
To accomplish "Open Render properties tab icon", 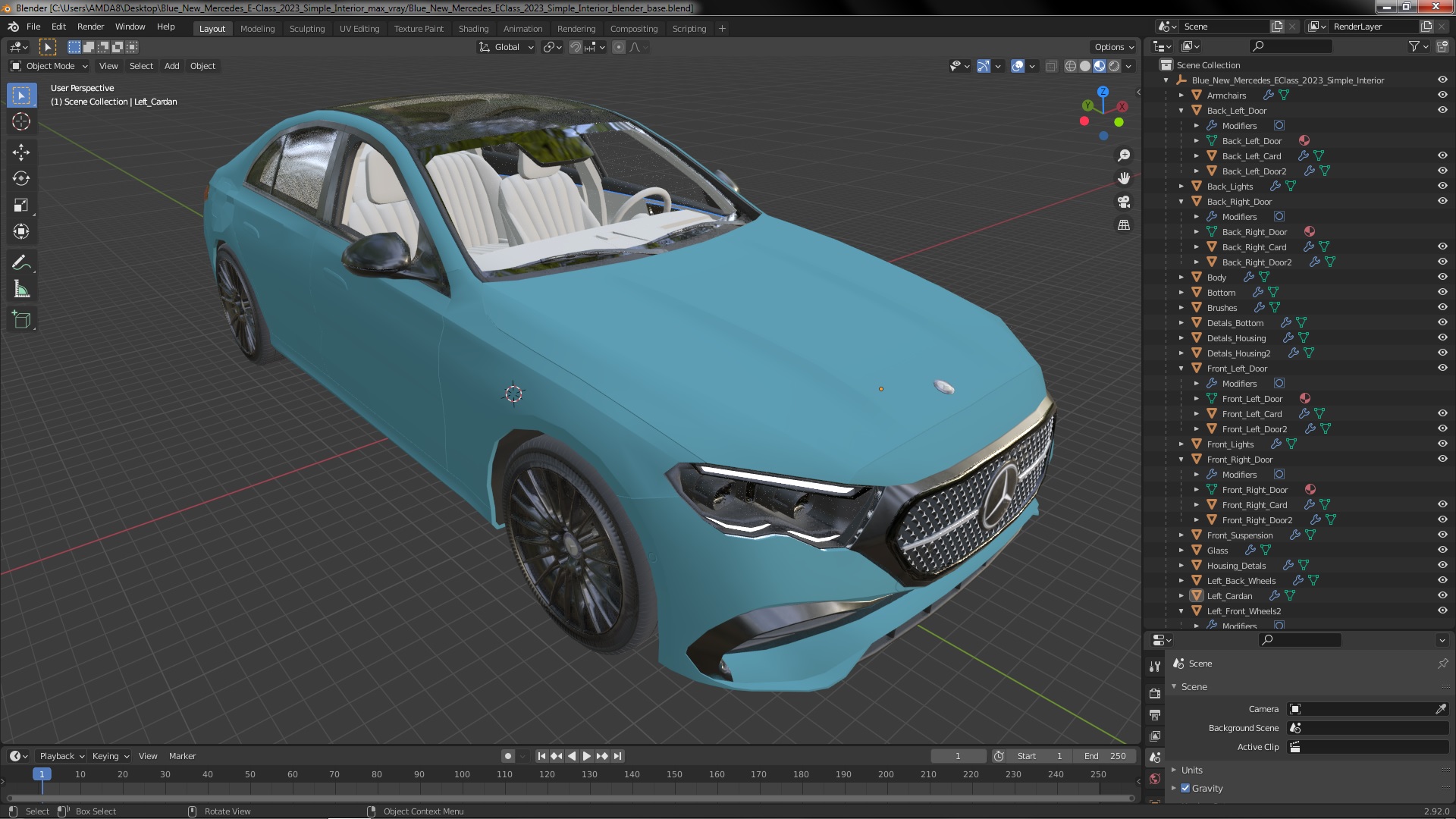I will click(1154, 693).
